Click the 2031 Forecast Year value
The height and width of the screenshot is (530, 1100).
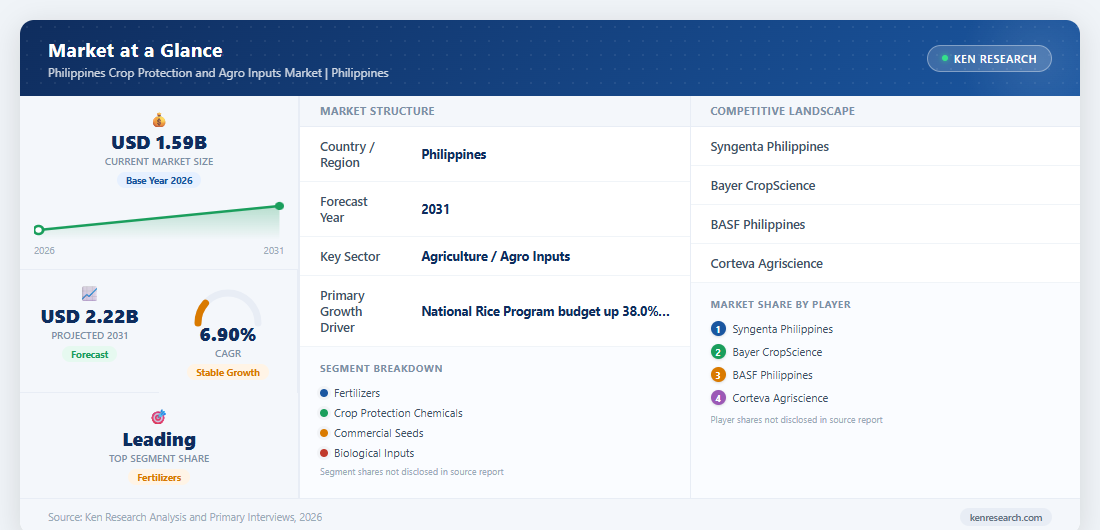[x=435, y=209]
